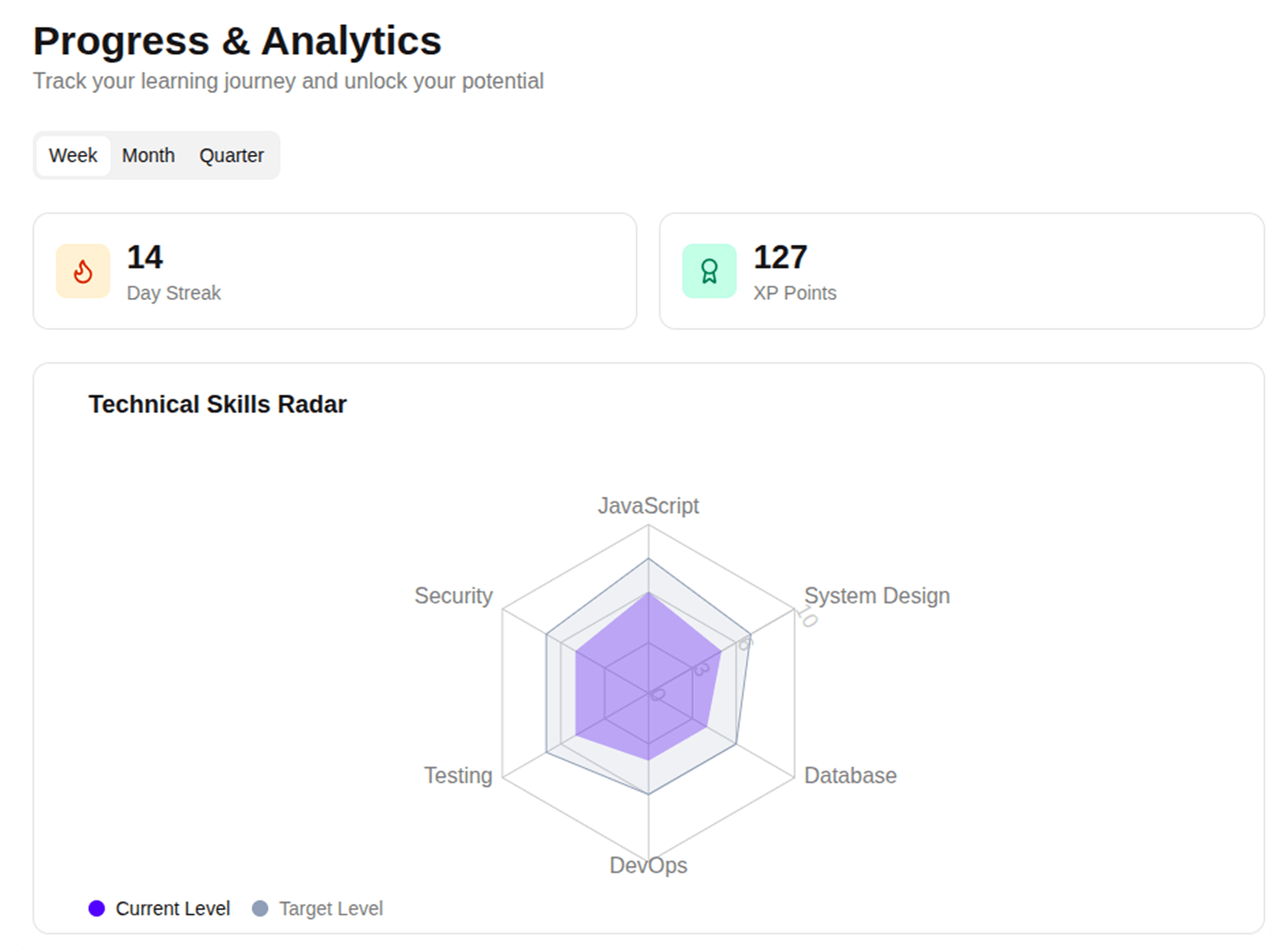Click the 14 Day Streak number
The image size is (1276, 952).
tap(145, 257)
